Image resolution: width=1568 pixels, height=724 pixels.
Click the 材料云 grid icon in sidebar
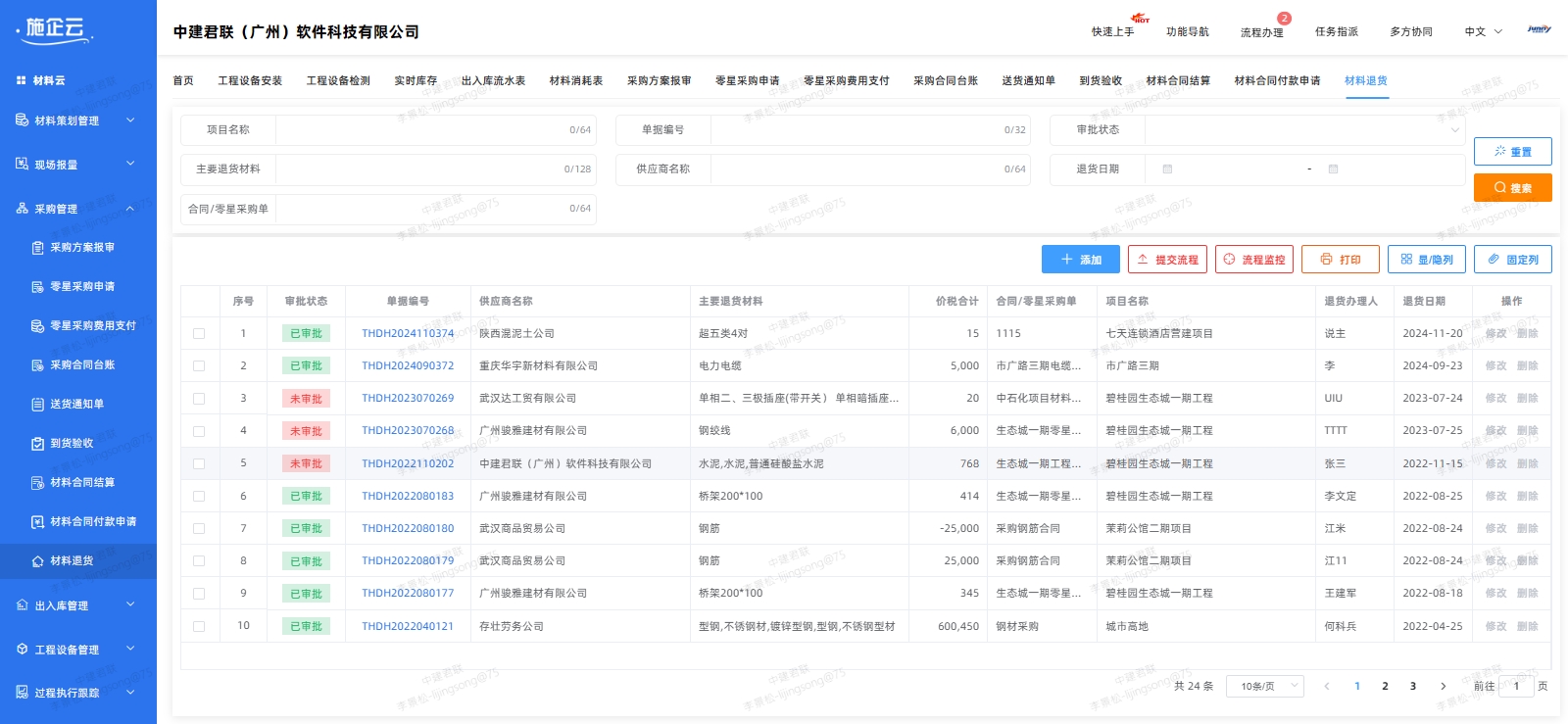(x=22, y=80)
